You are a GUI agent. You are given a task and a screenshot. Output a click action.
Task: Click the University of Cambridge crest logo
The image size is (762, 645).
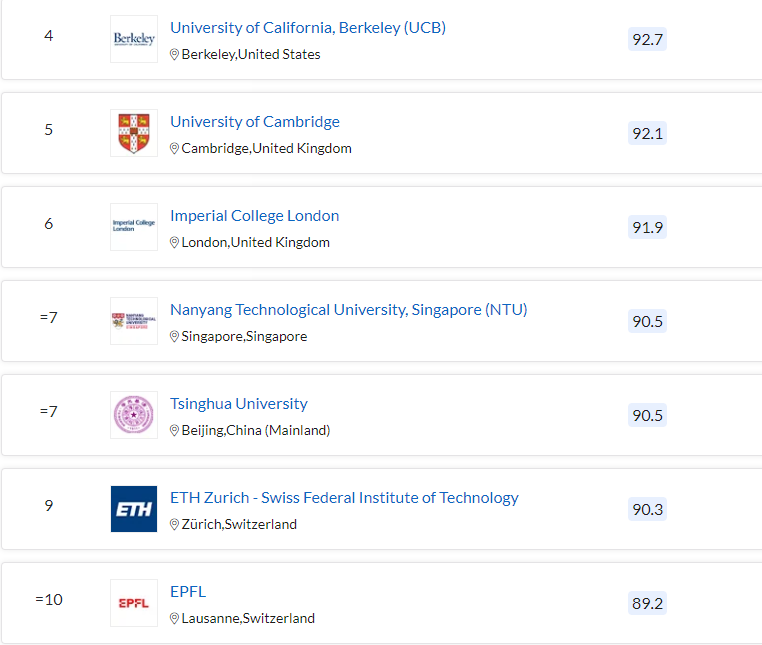134,133
